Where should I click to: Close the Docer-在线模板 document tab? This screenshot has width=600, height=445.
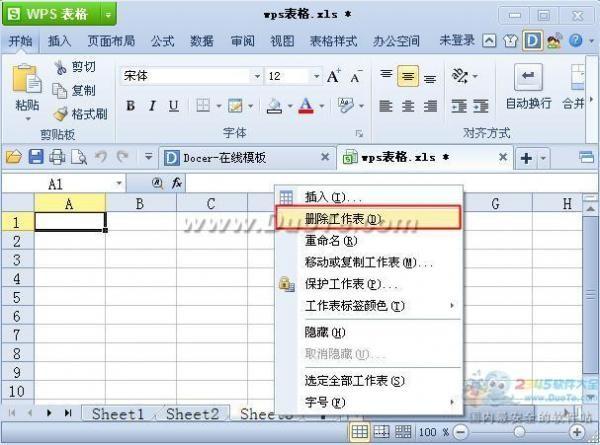coord(324,157)
